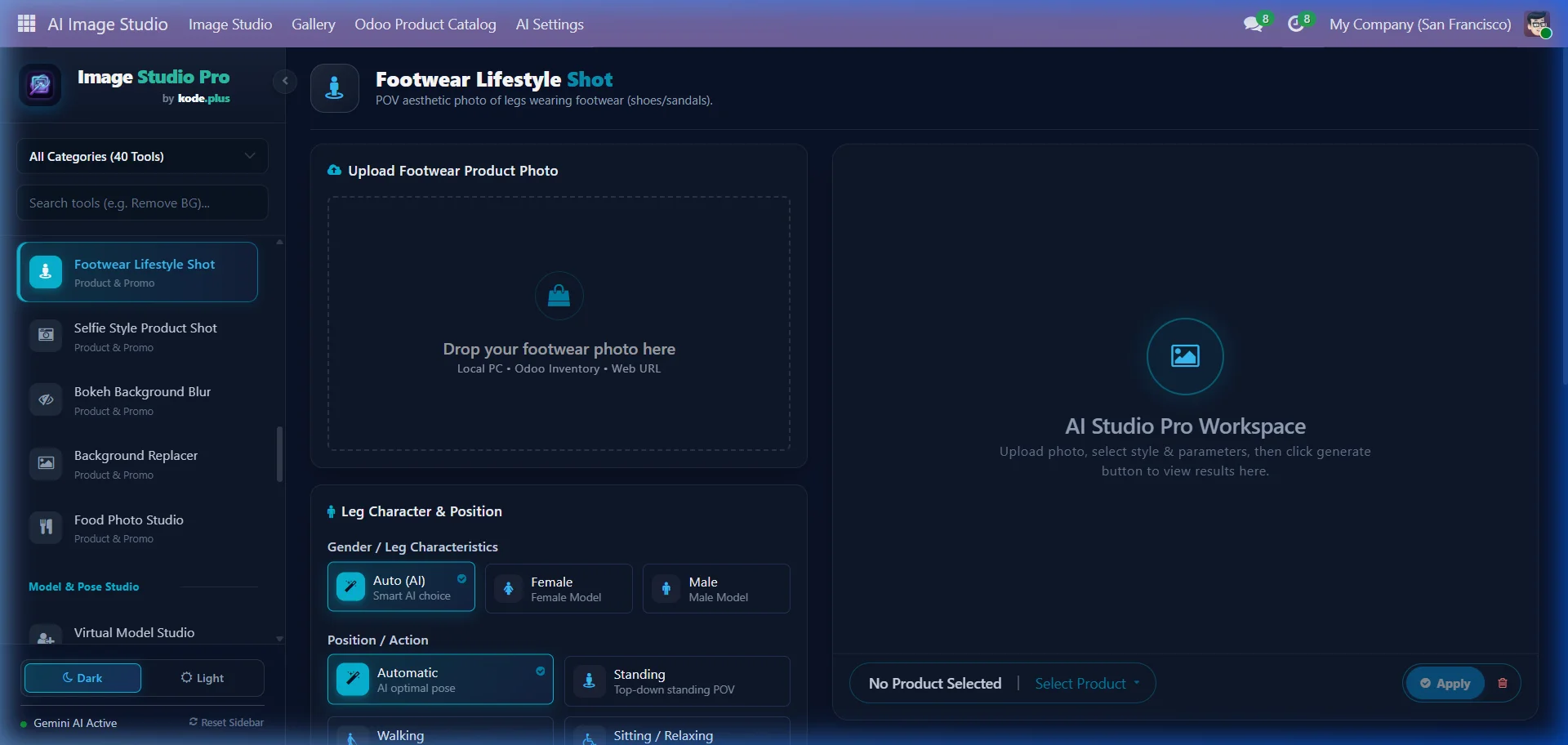Screen dimensions: 1568x745
Task: Click the user avatar in the top bar
Action: click(1538, 24)
